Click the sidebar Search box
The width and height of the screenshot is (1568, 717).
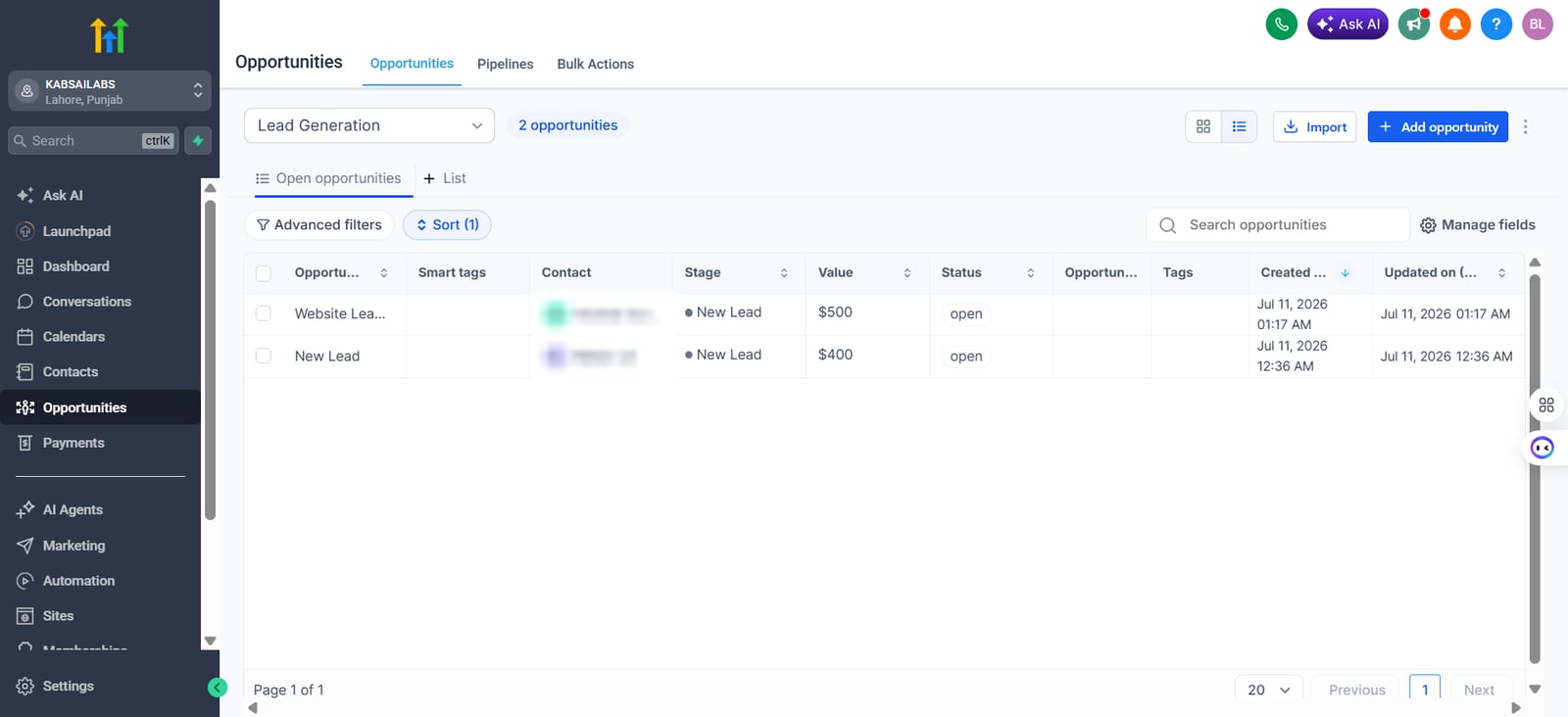click(x=95, y=141)
